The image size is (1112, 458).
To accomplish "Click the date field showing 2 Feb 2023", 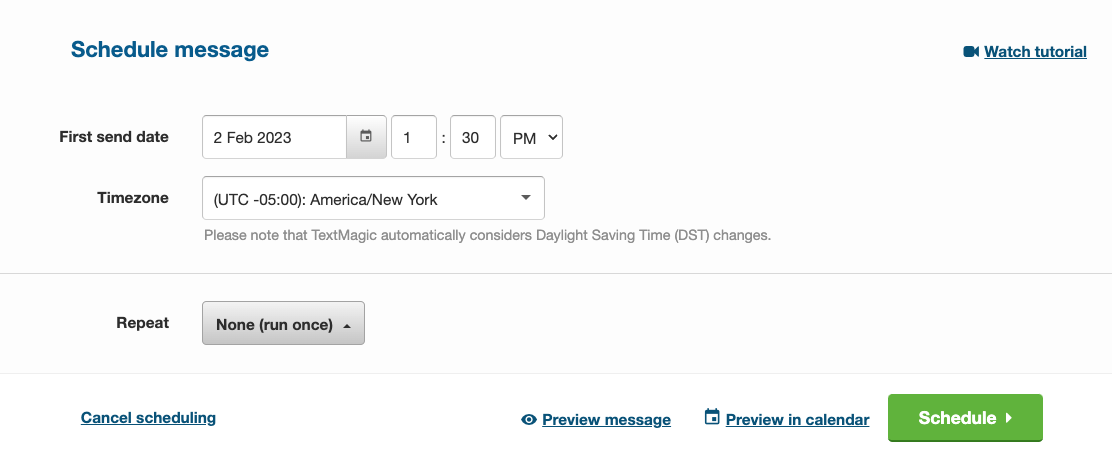I will pos(274,138).
